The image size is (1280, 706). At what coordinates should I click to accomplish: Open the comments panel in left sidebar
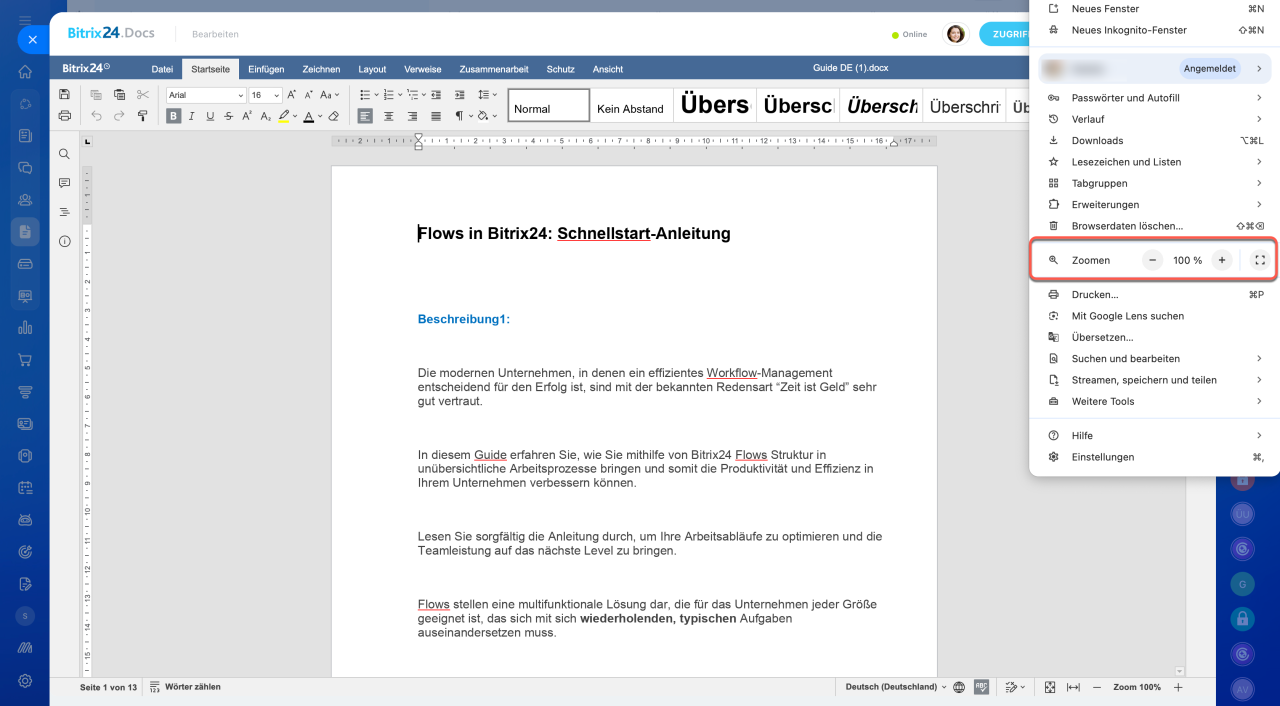pyautogui.click(x=64, y=183)
